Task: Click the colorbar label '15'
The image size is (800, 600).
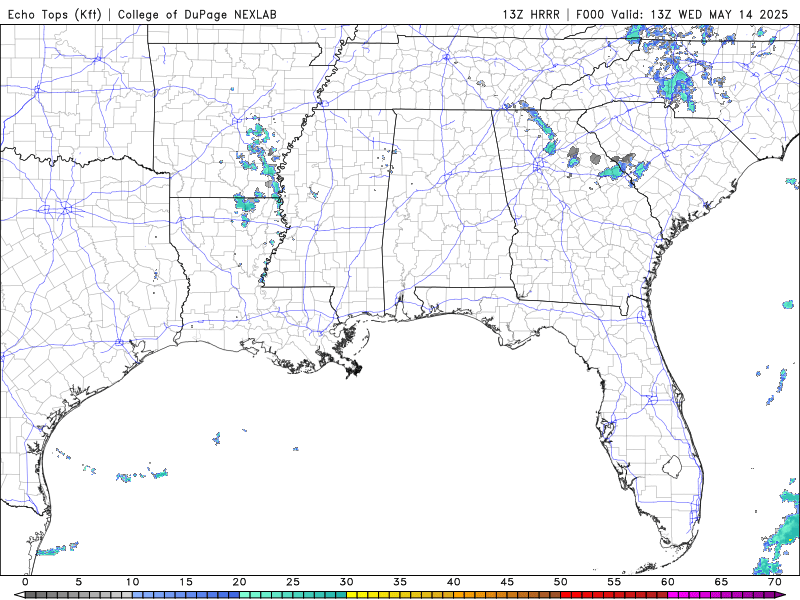Action: pos(186,582)
